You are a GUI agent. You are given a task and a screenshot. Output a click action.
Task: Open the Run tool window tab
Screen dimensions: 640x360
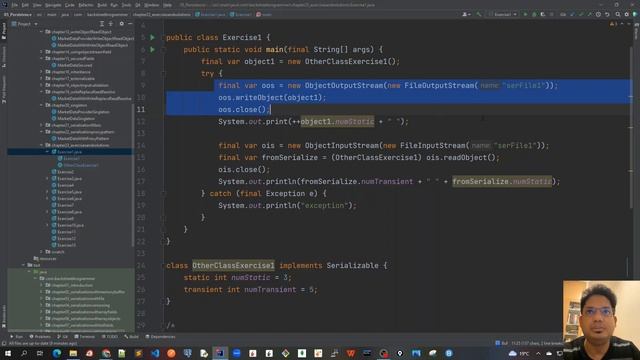[17, 337]
